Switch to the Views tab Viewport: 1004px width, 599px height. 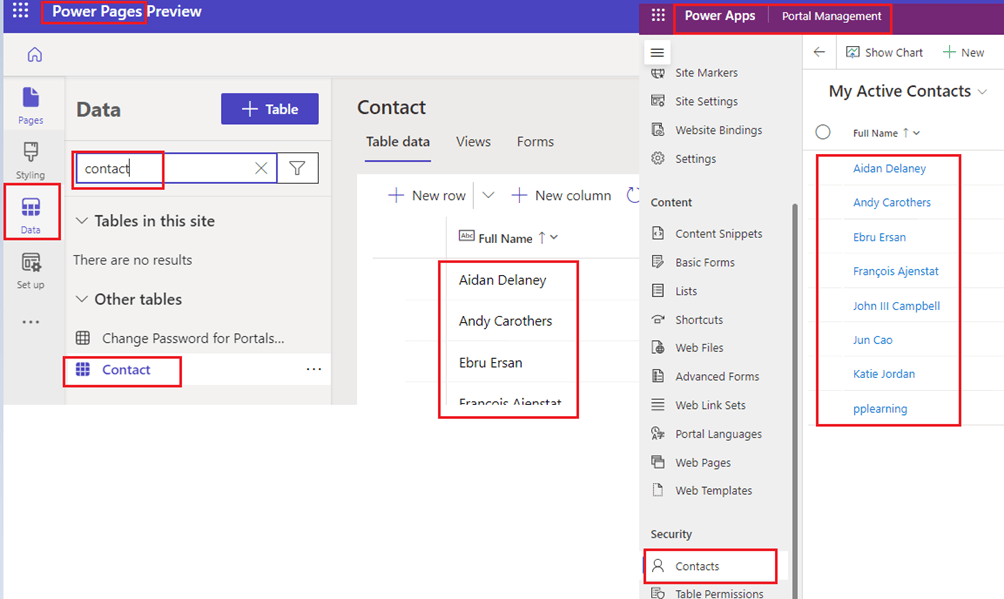click(473, 142)
